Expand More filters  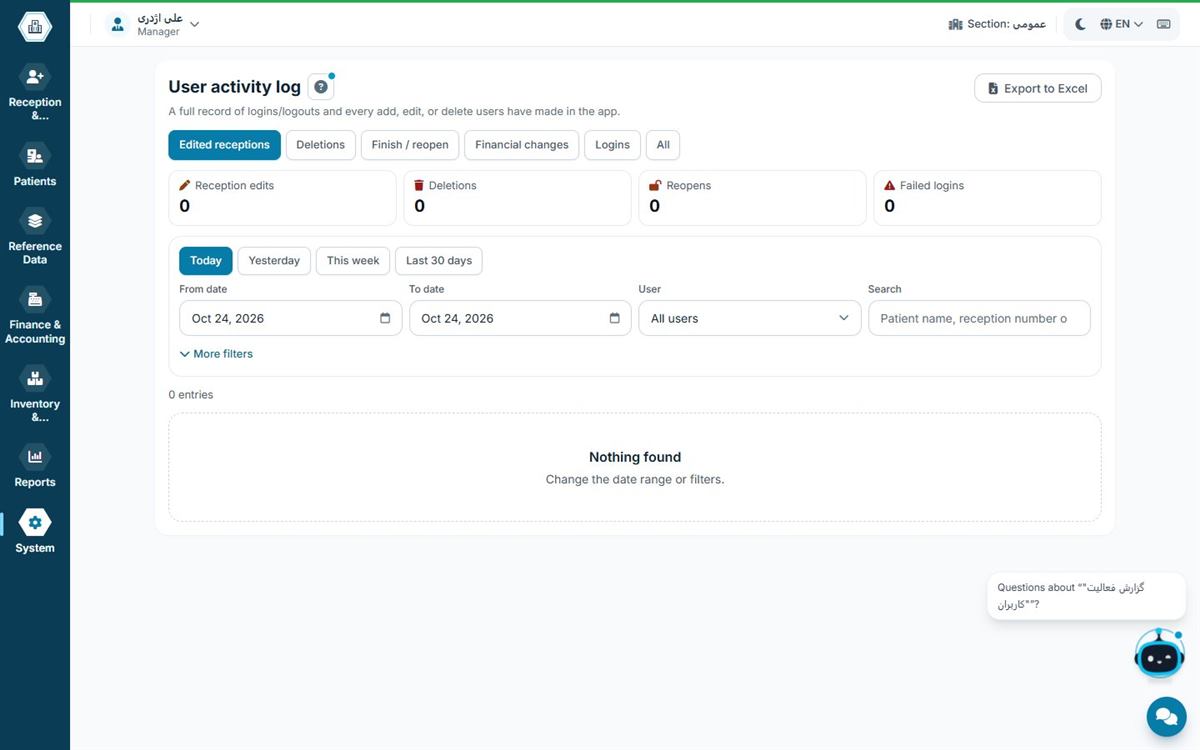216,354
